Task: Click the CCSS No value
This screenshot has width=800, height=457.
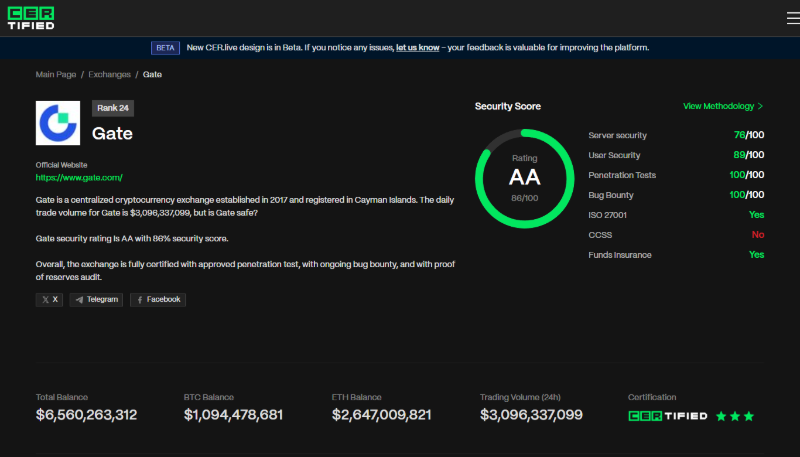Action: (x=758, y=235)
